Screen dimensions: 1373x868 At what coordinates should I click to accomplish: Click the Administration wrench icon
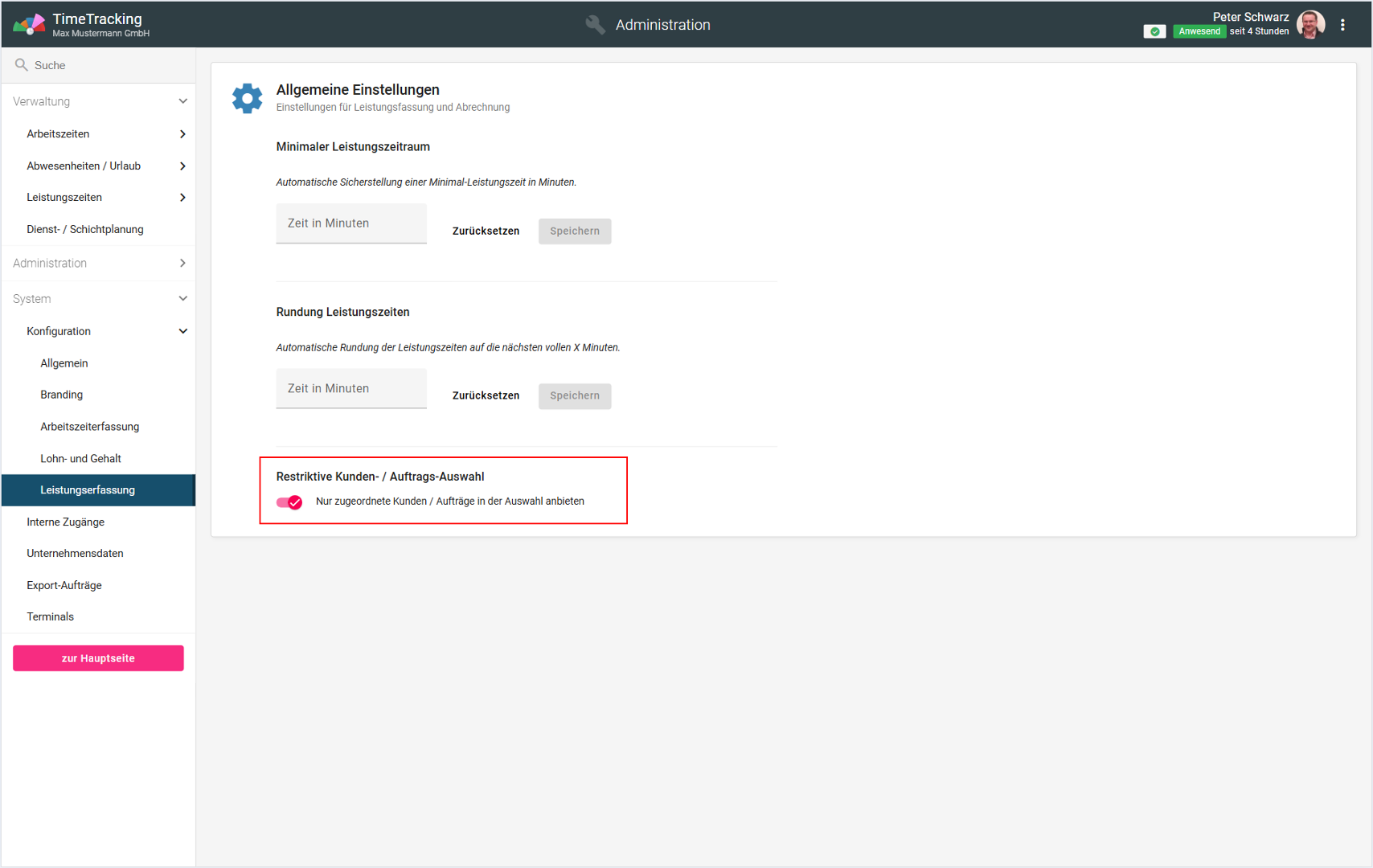click(595, 25)
